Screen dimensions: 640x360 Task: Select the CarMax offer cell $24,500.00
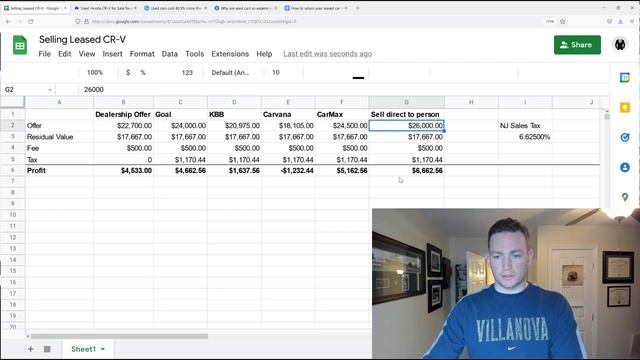342,126
